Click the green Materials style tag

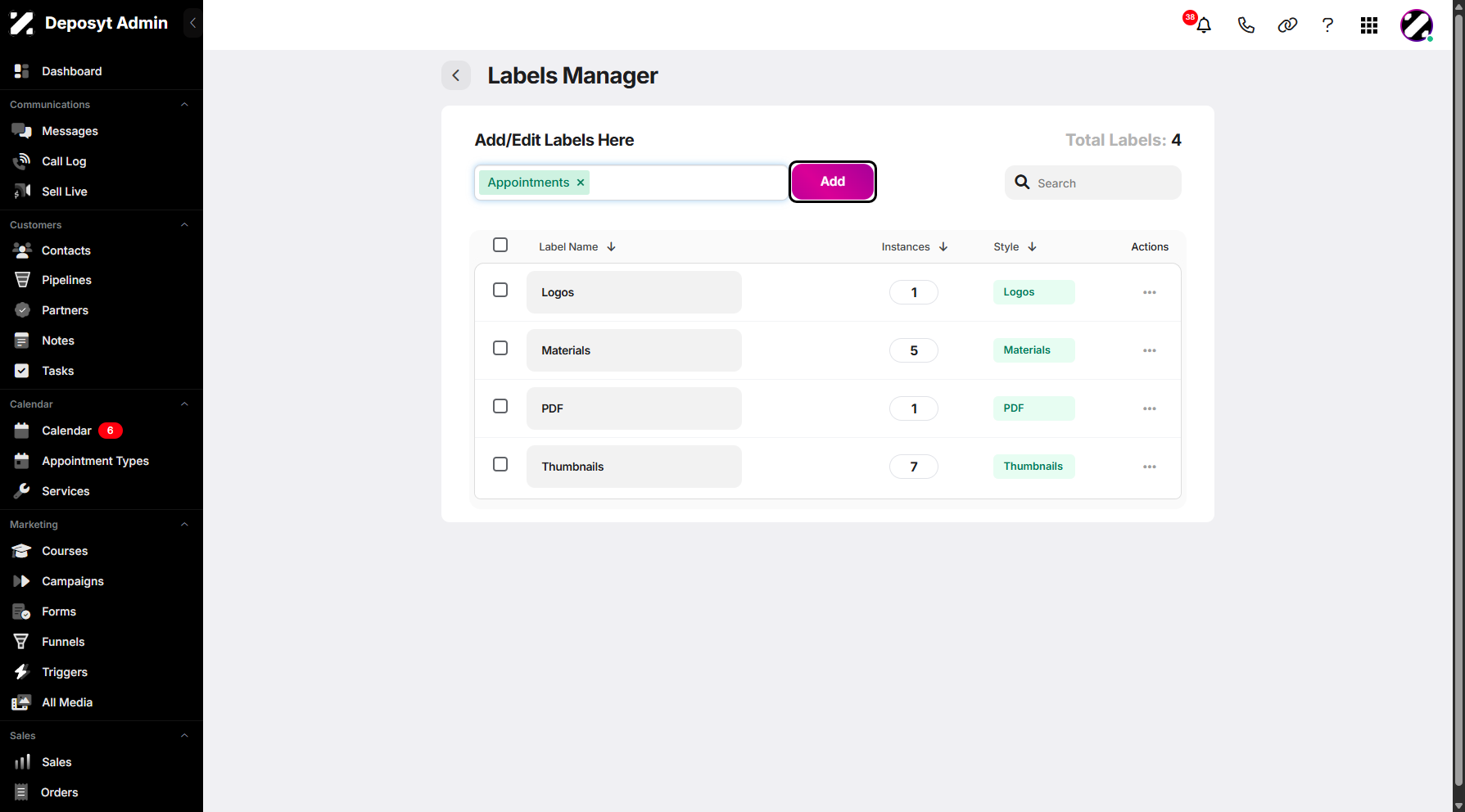[1033, 350]
